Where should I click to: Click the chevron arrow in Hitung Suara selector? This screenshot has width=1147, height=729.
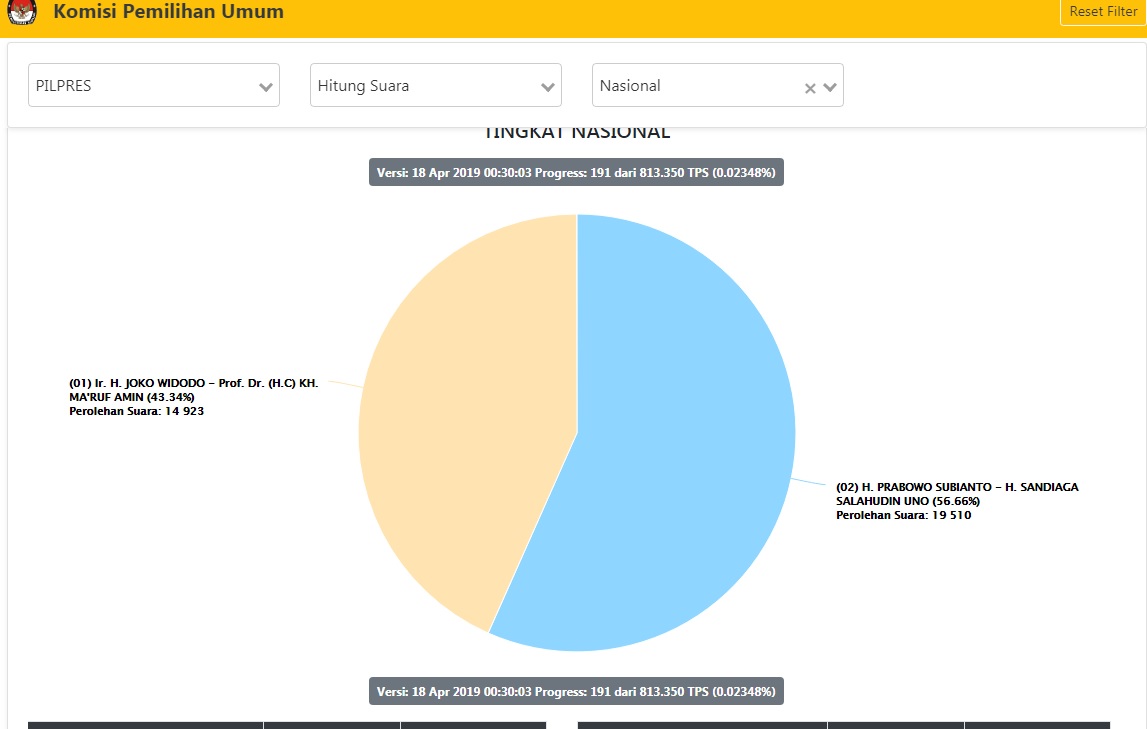point(548,87)
